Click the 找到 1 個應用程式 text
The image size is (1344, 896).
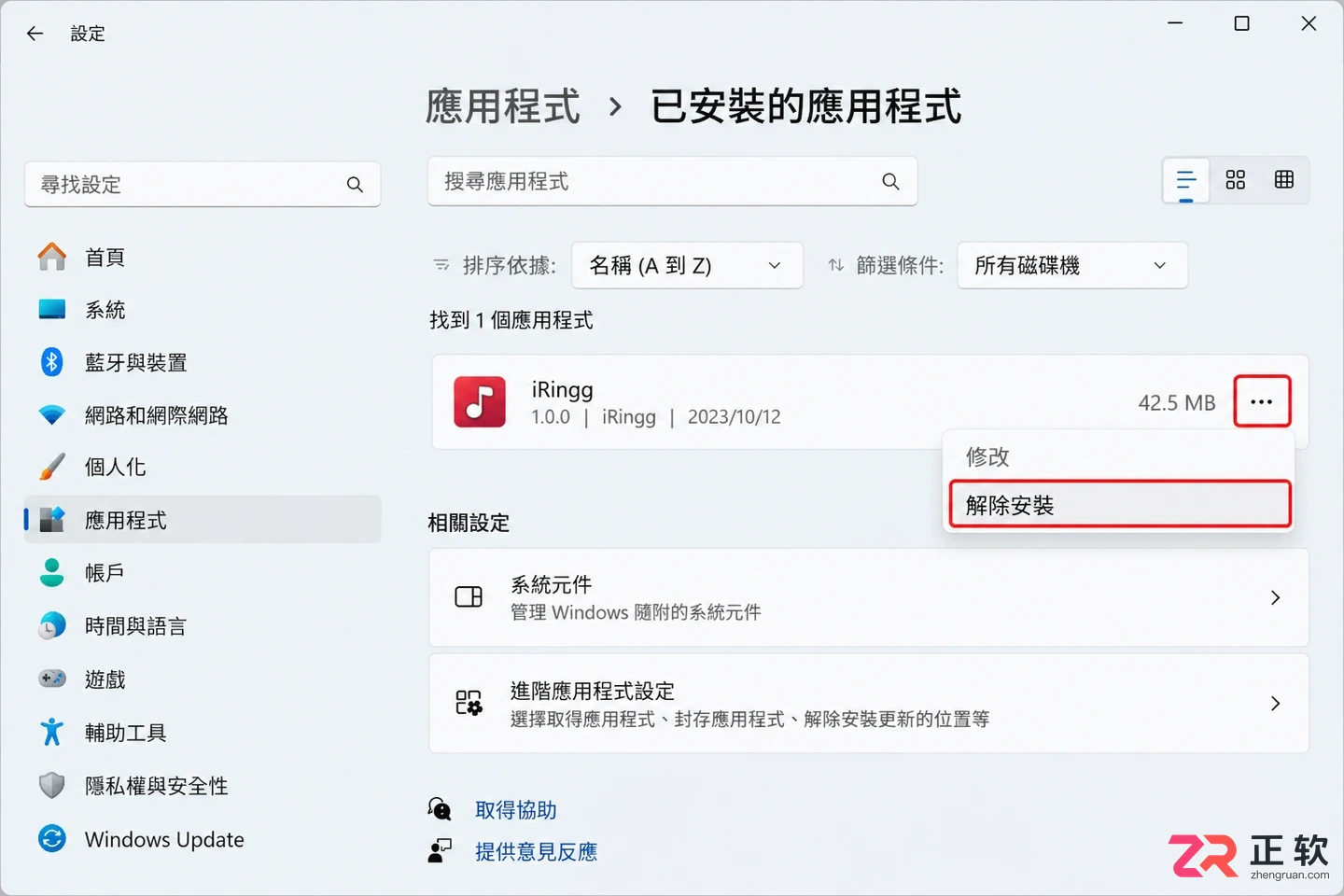511,320
